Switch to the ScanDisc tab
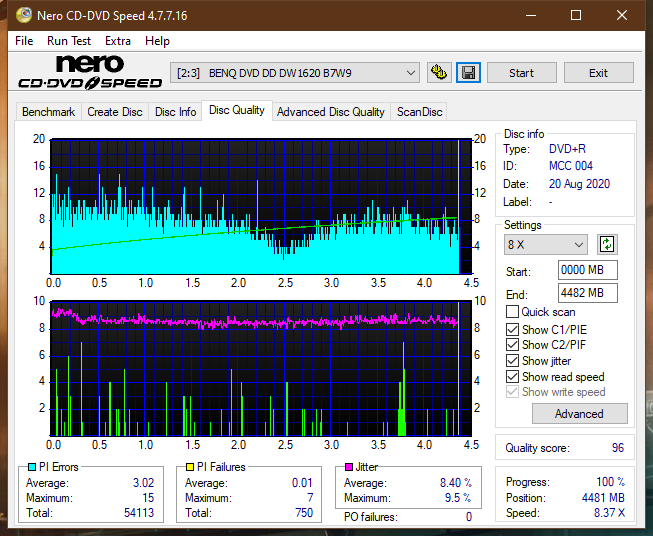653x536 pixels. tap(419, 112)
